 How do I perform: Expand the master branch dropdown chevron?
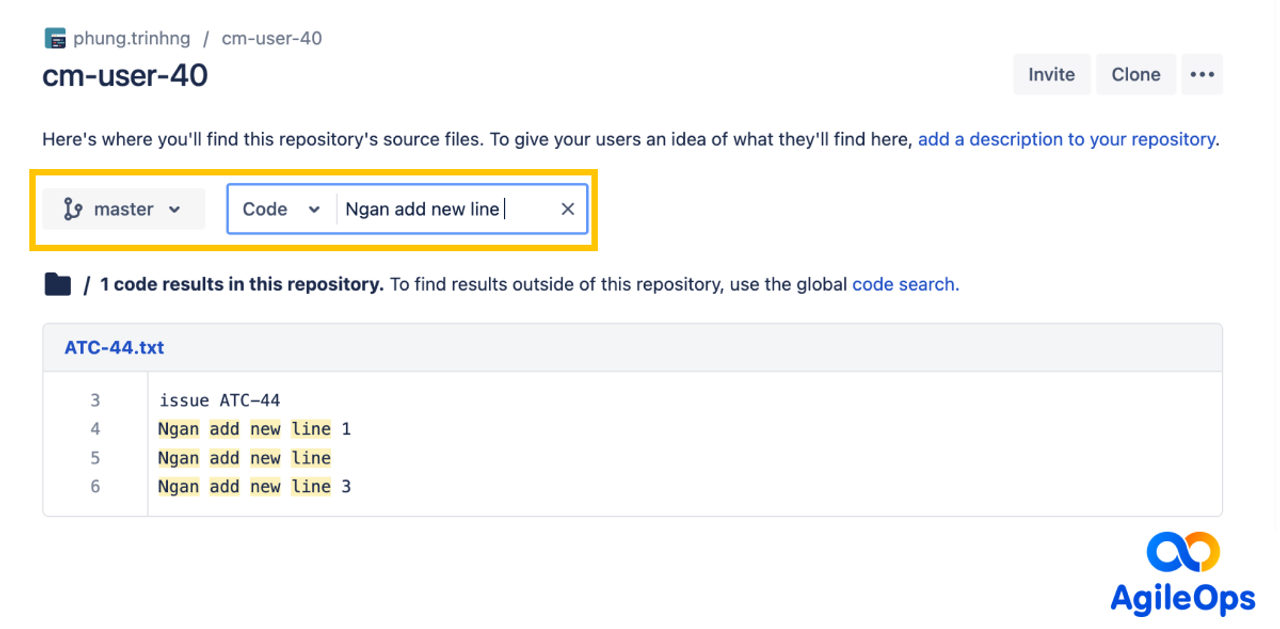coord(175,209)
